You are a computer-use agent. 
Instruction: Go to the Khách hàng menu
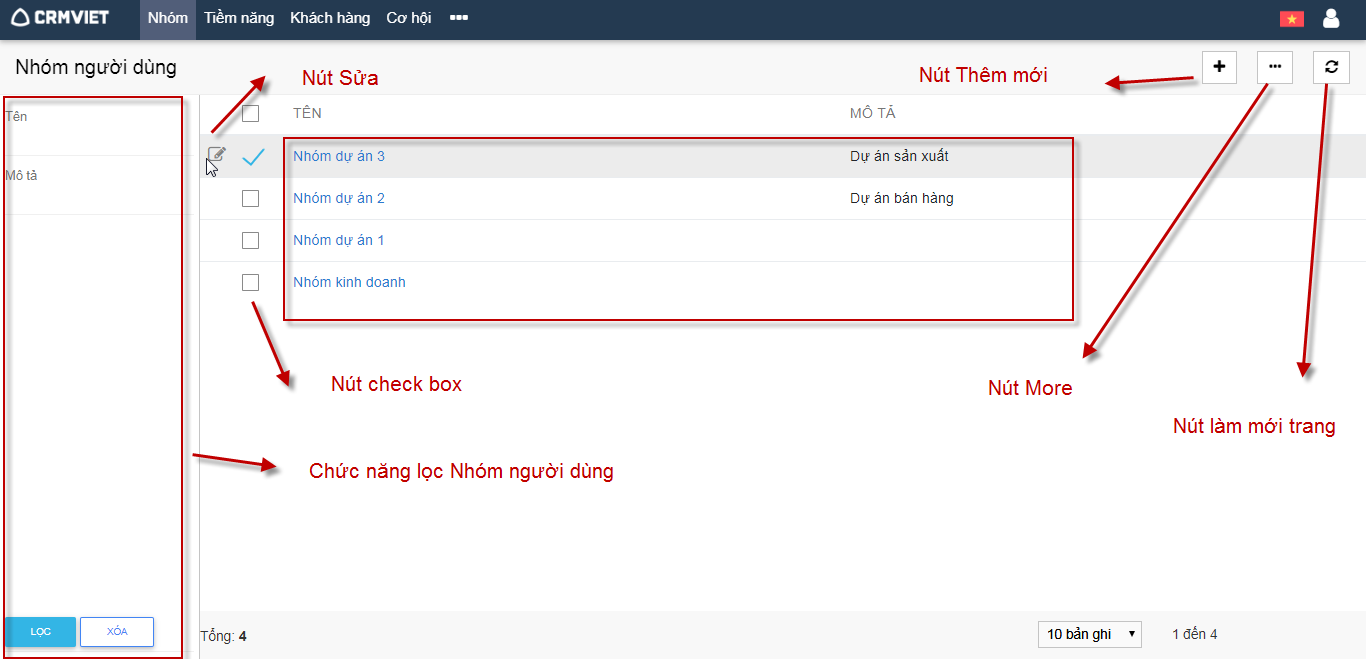click(x=330, y=18)
